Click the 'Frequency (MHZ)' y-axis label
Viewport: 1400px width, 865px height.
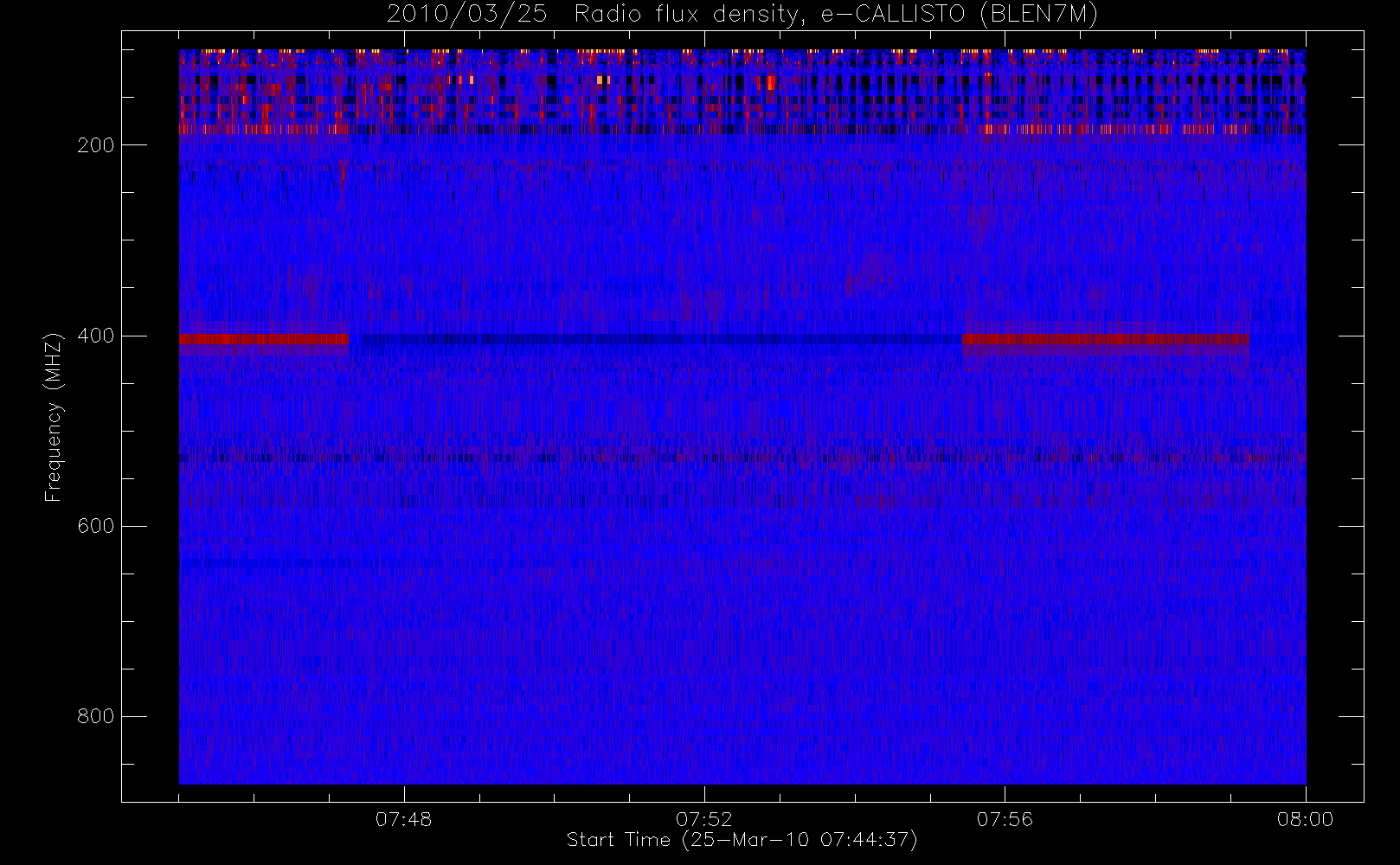(54, 417)
